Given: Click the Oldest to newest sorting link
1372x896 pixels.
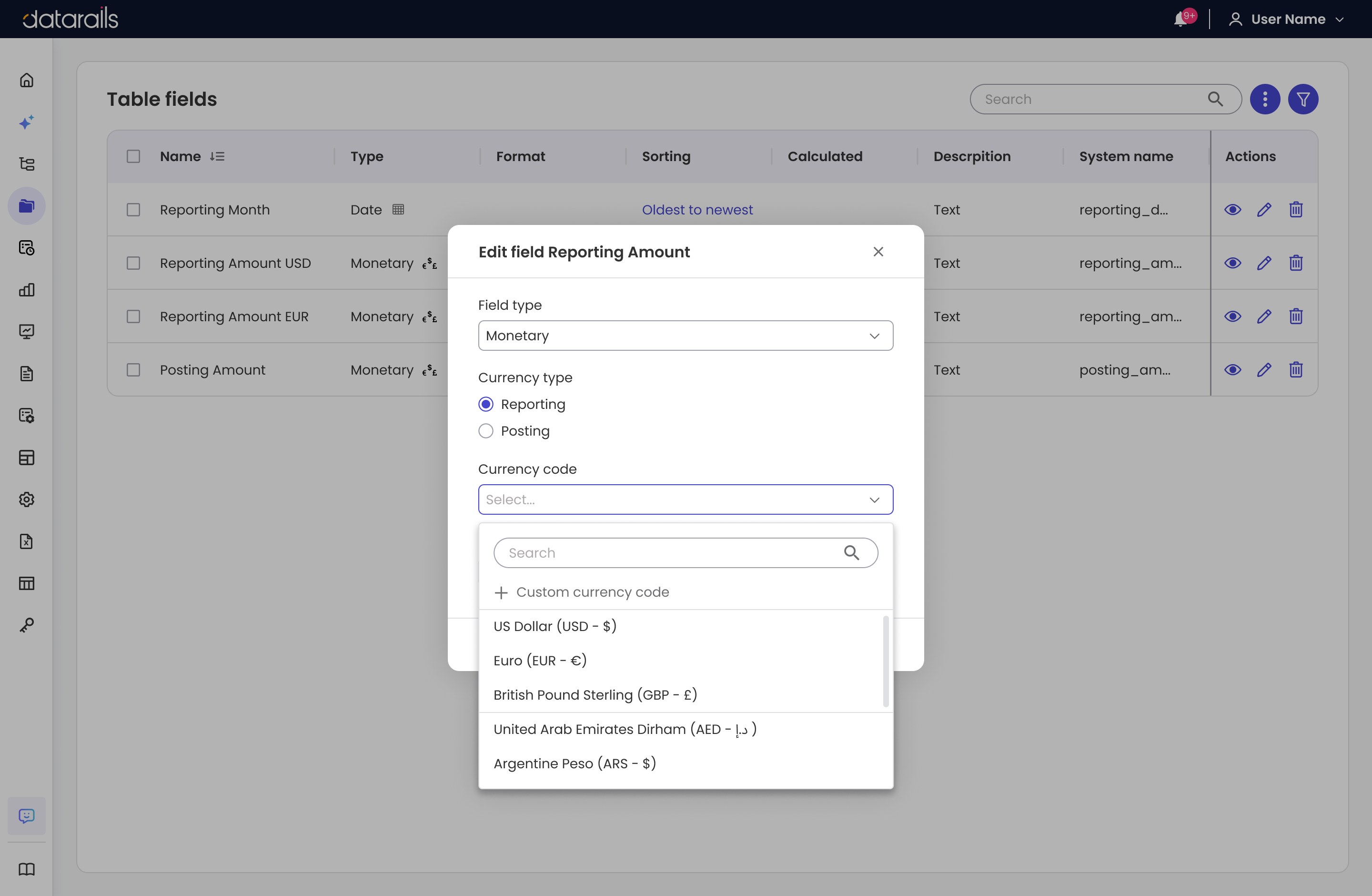Looking at the screenshot, I should pyautogui.click(x=697, y=210).
